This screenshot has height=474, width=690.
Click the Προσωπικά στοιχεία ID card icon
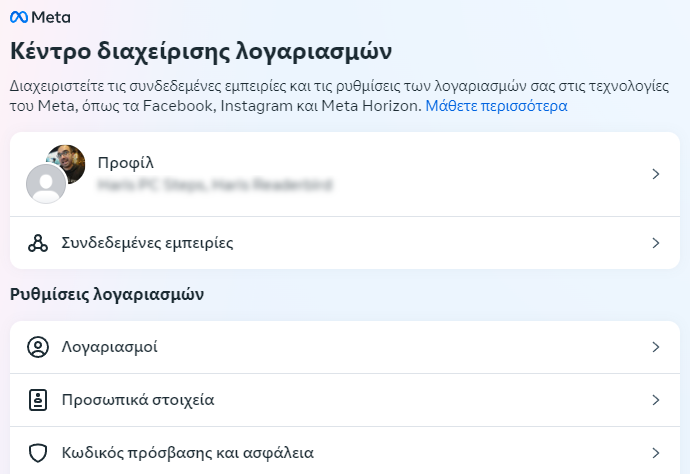tap(38, 400)
